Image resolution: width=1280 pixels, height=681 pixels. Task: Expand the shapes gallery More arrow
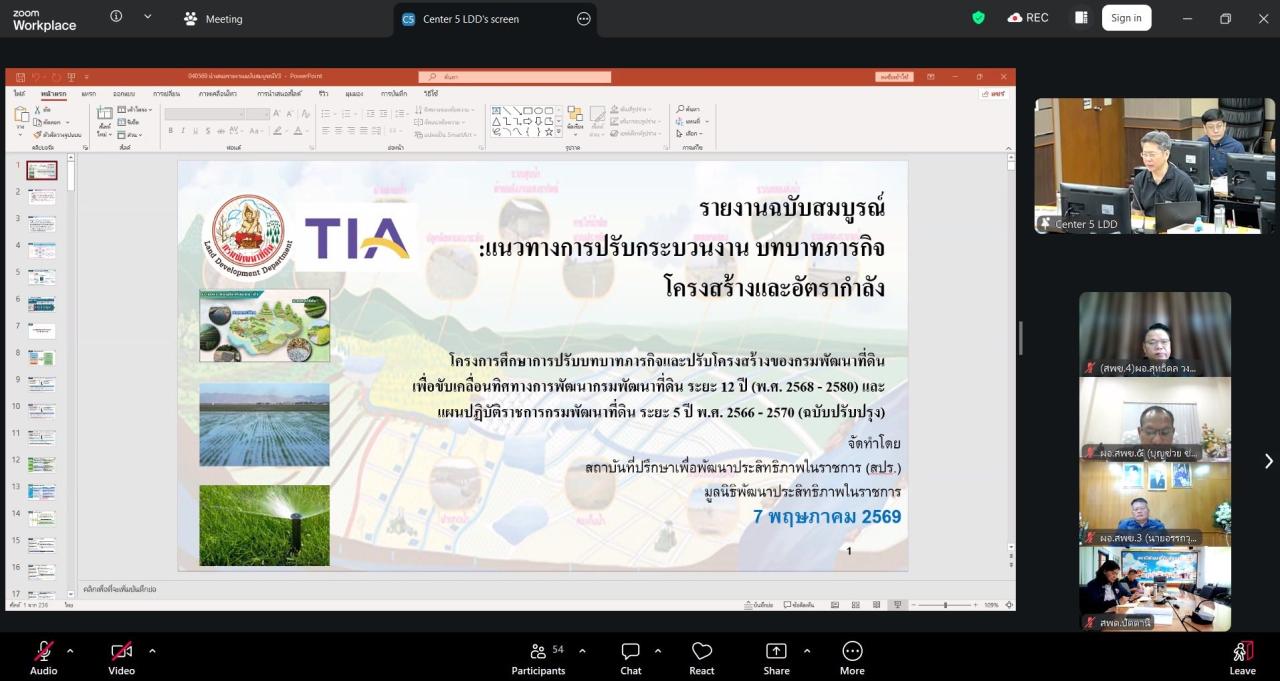point(559,133)
